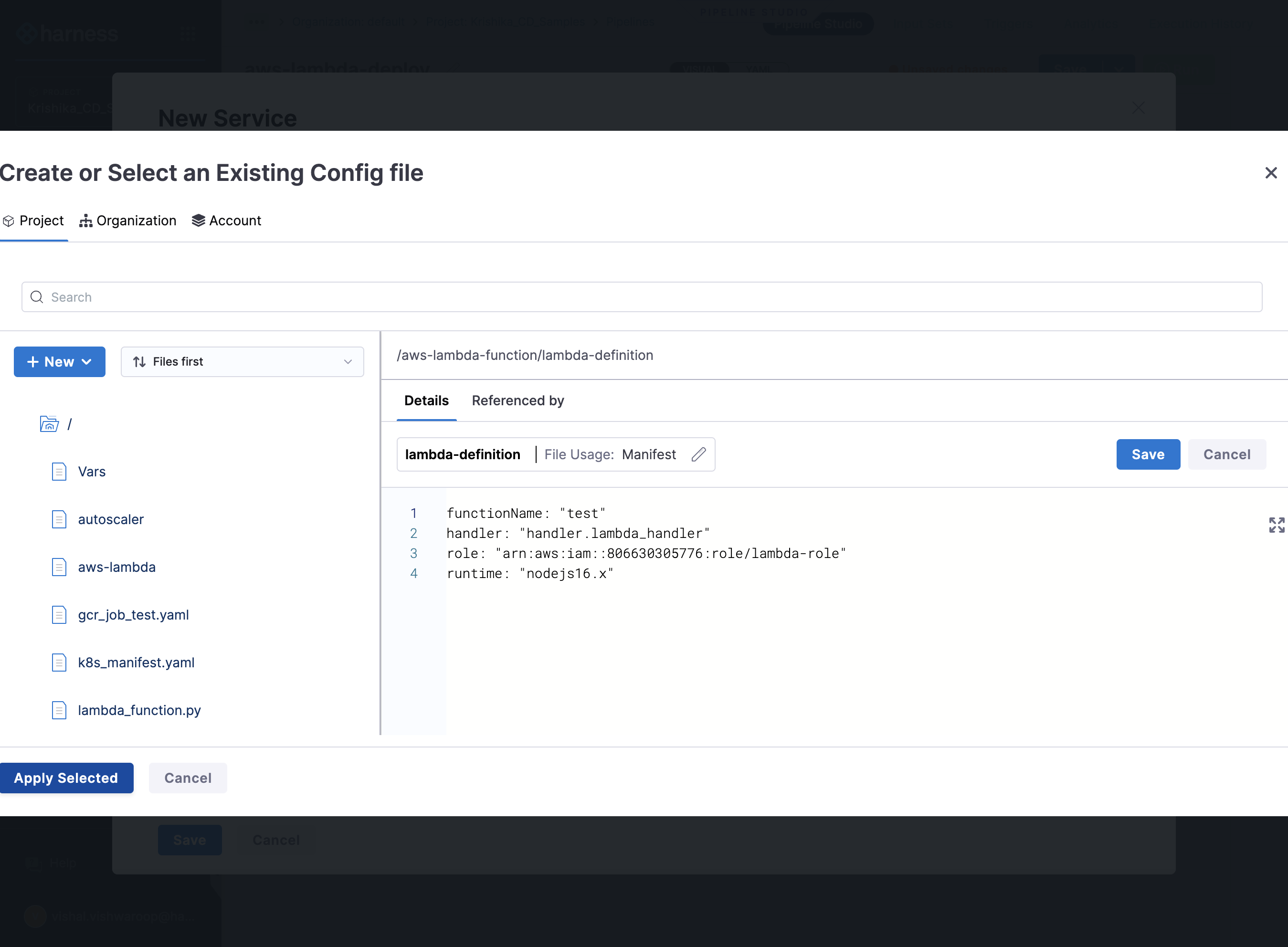Cancel the config file selection dialog
1288x947 pixels.
(188, 778)
